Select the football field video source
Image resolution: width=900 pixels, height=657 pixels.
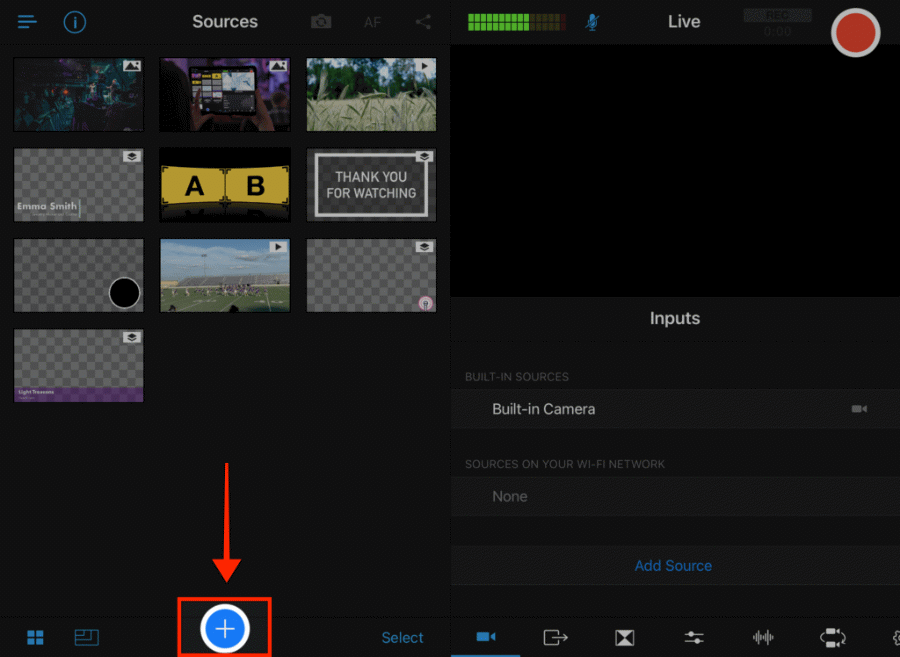pos(225,275)
